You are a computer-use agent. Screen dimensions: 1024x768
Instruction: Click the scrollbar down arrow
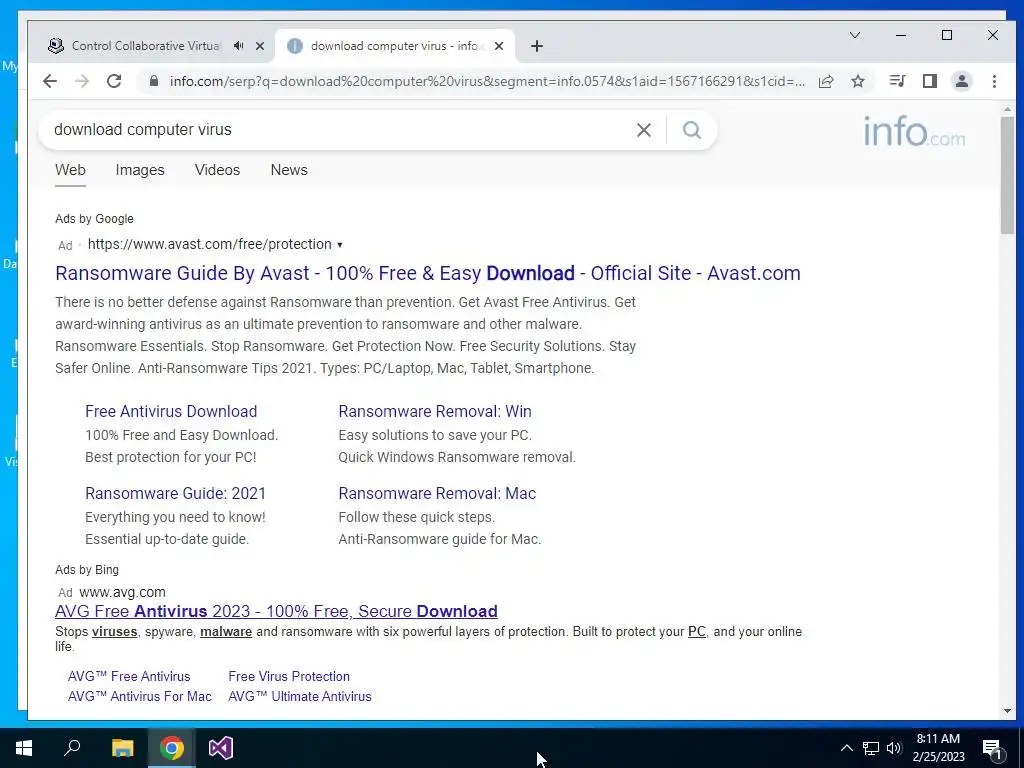[1007, 711]
